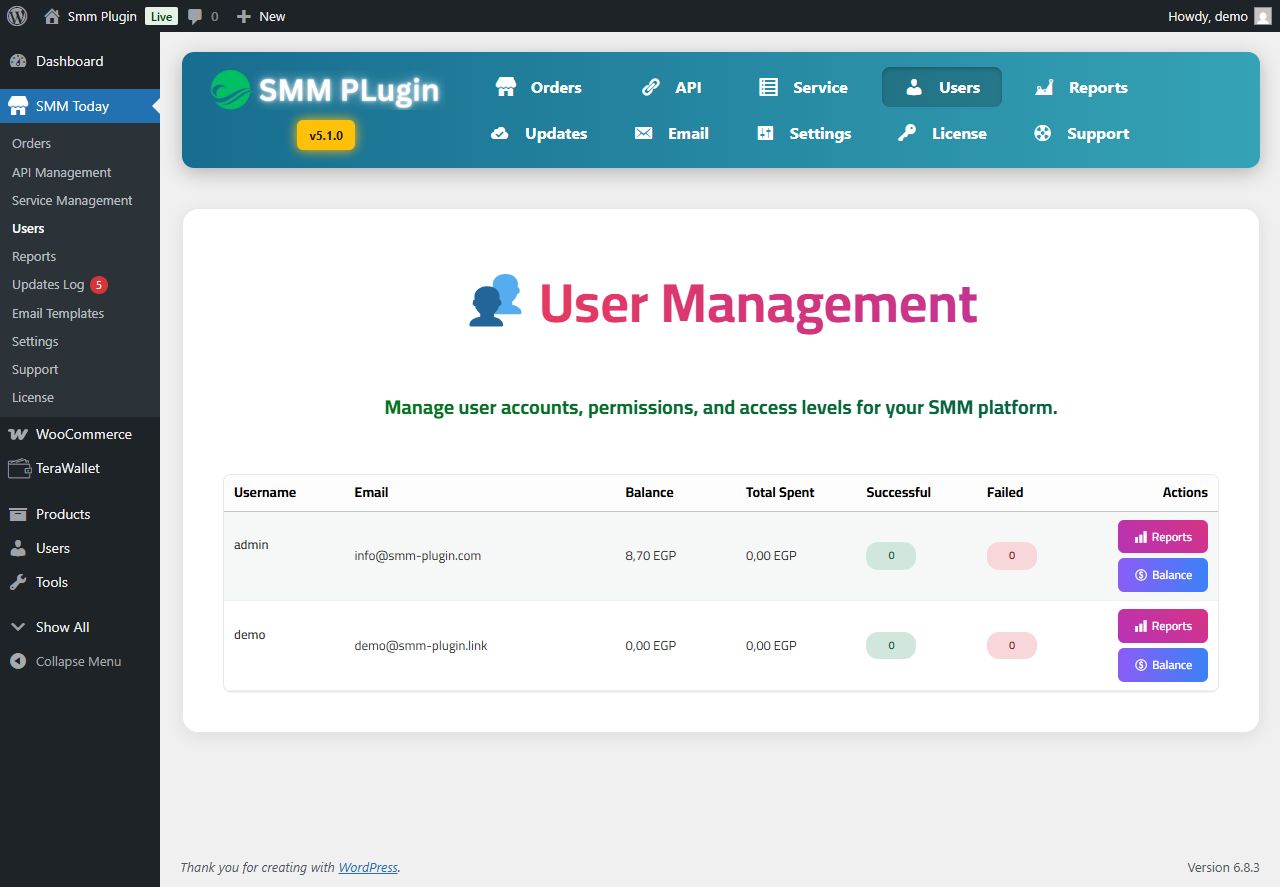Click the SMM Plugin green logo
The width and height of the screenshot is (1280, 887).
230,89
